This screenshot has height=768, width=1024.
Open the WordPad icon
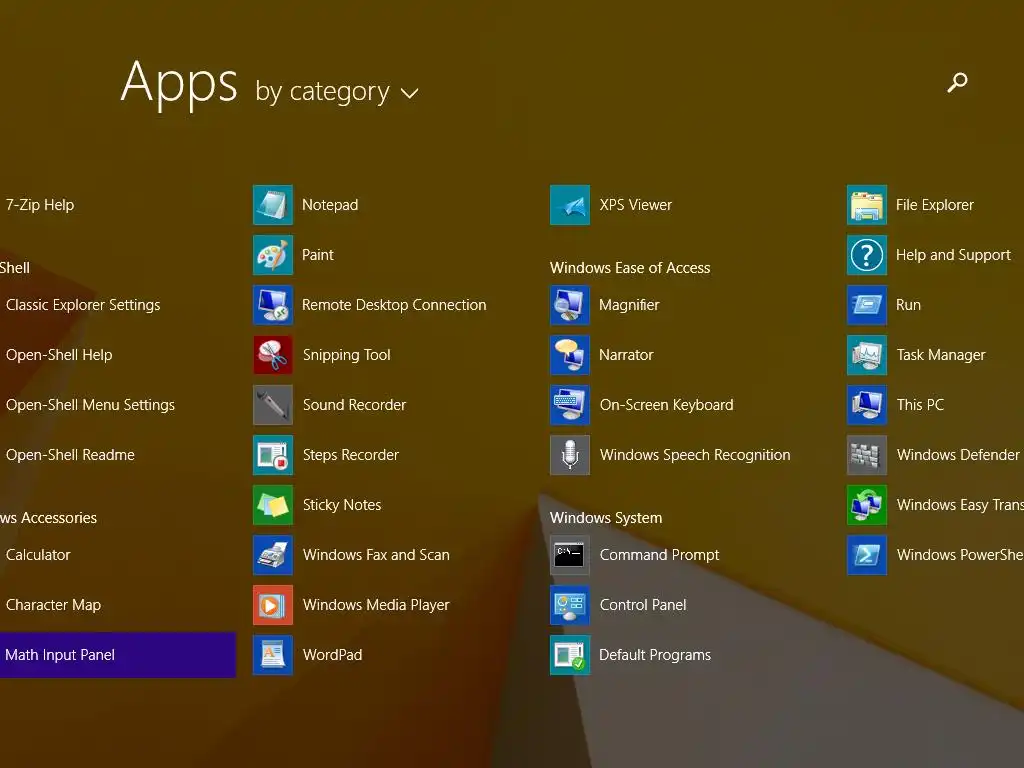point(272,655)
